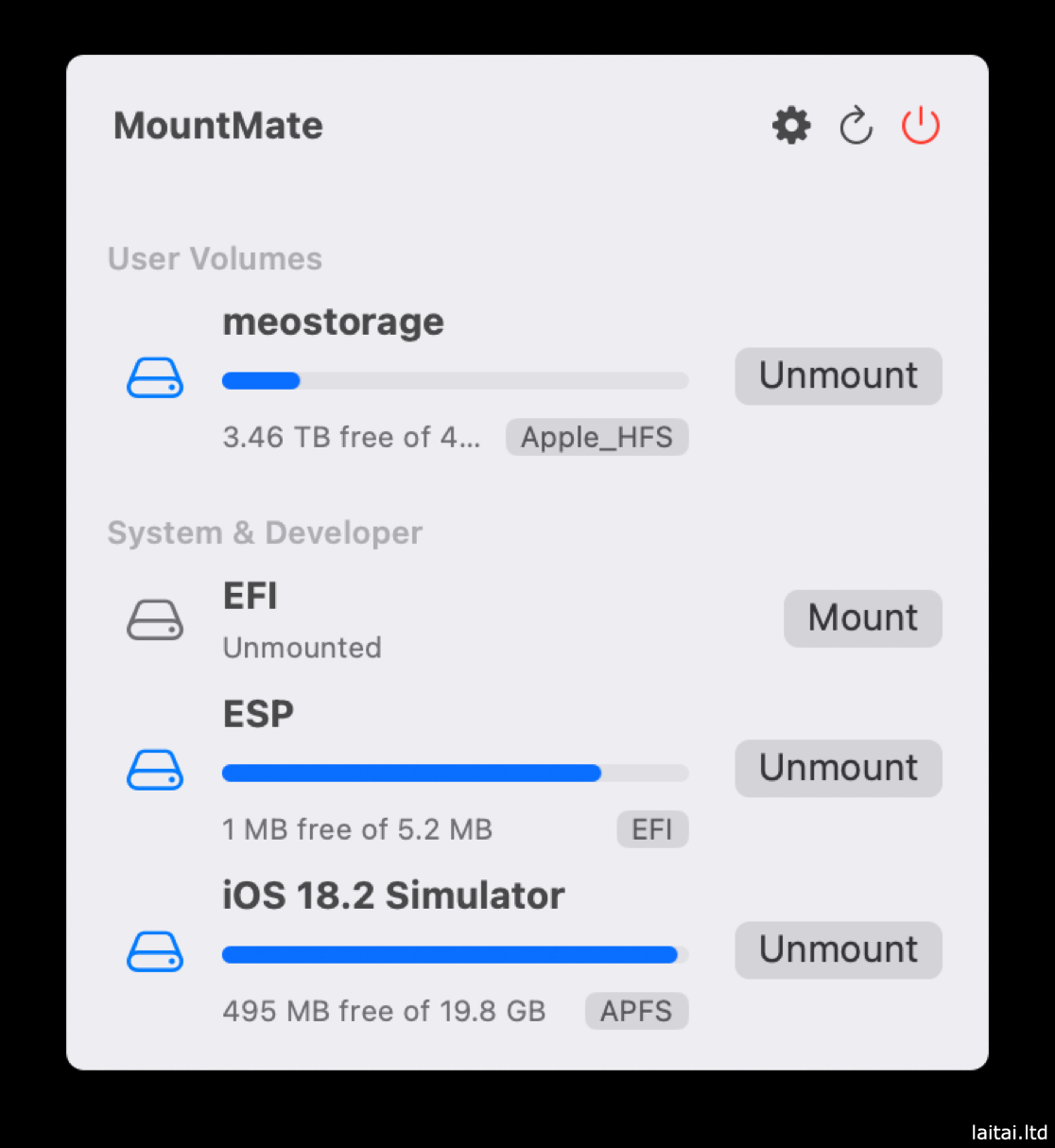Click the meostorage drive icon

click(155, 377)
